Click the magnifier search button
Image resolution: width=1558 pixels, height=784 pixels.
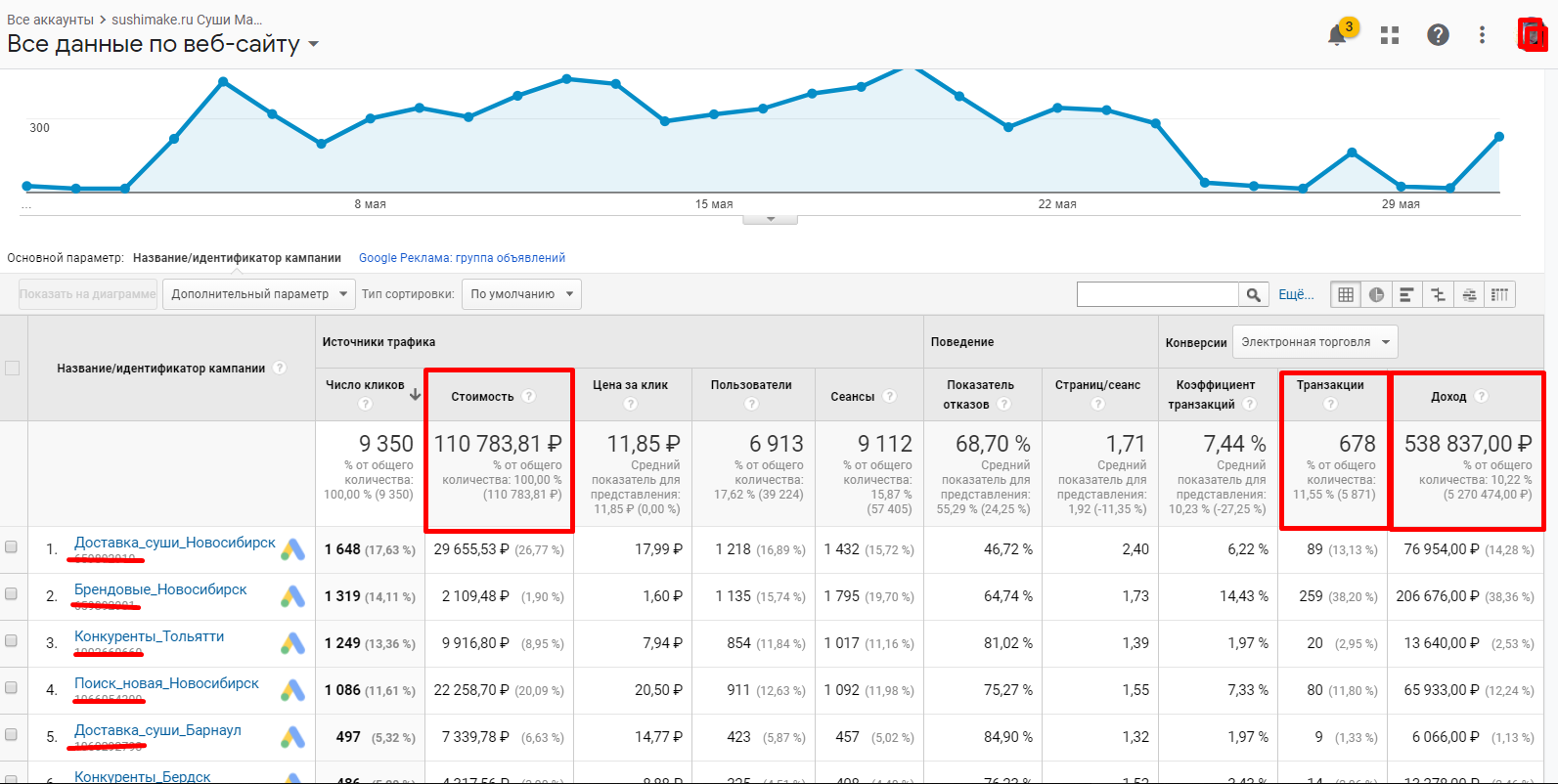coord(1253,294)
